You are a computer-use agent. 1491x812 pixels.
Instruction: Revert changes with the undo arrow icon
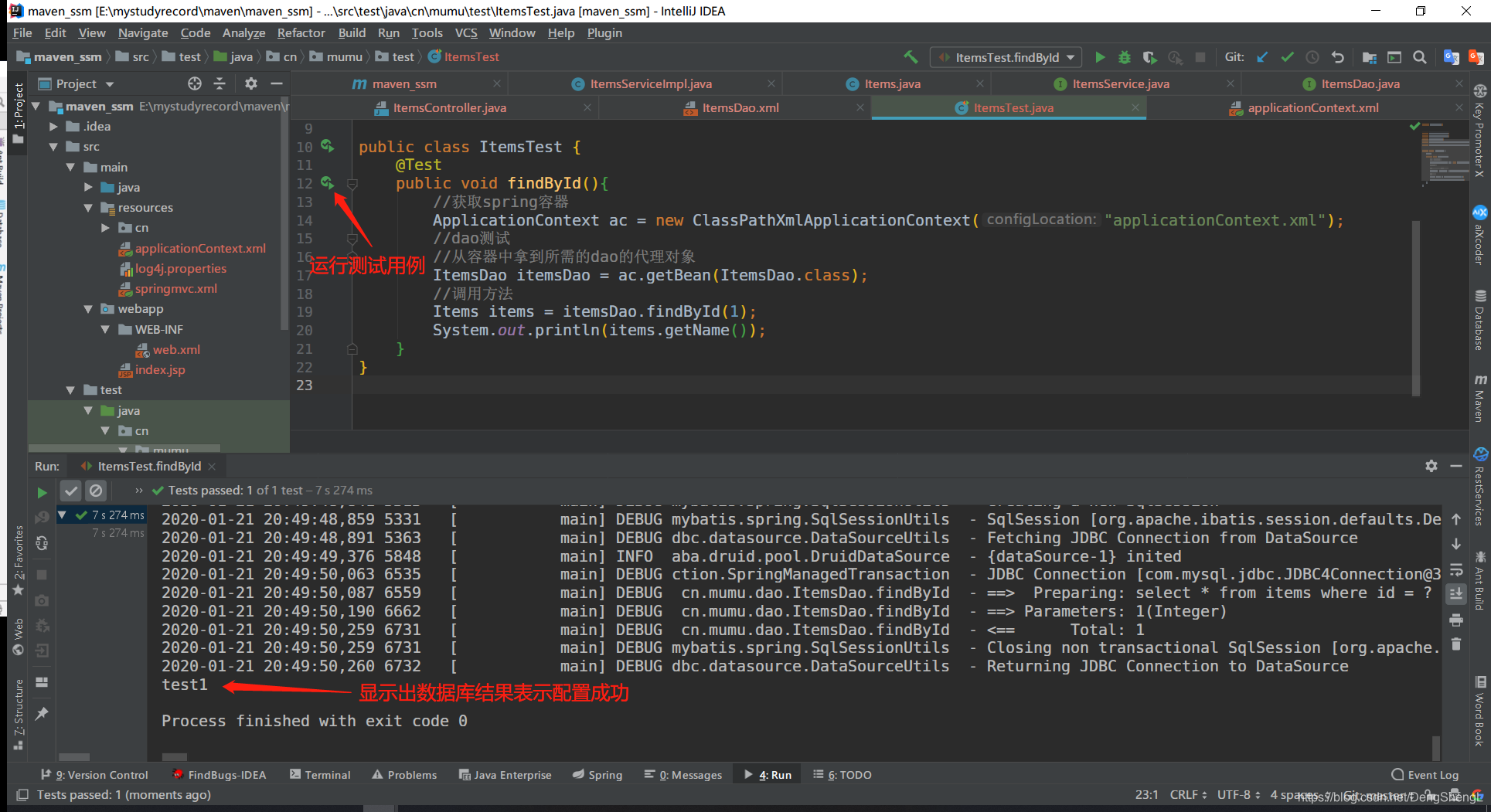[1338, 57]
